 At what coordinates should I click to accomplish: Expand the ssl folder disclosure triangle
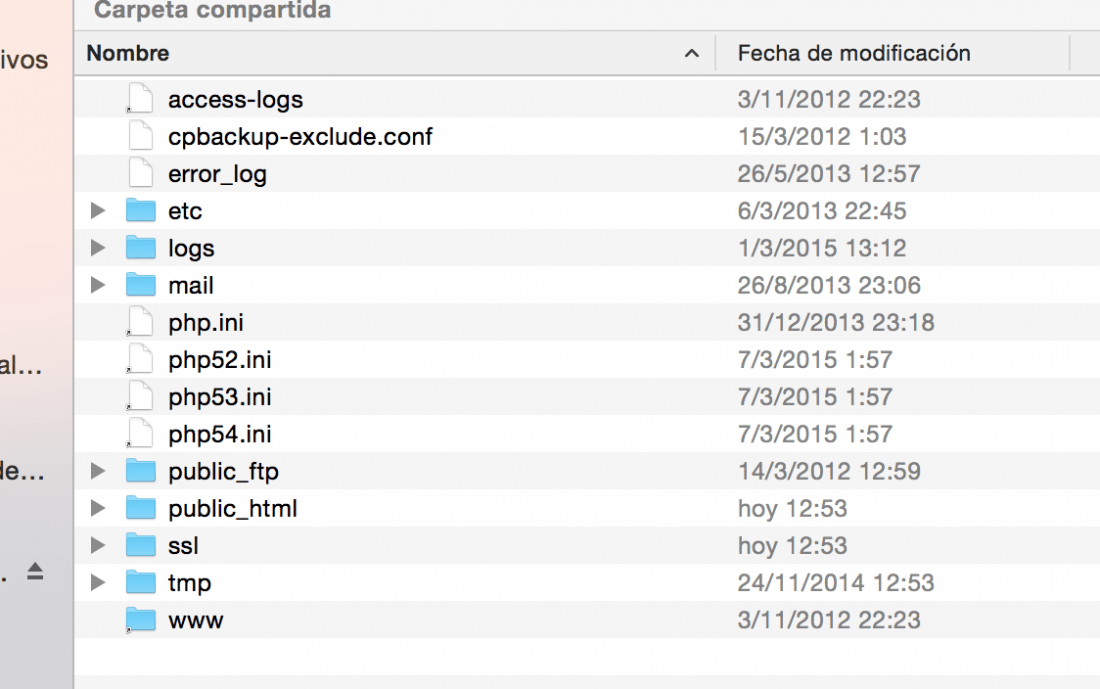[x=98, y=545]
